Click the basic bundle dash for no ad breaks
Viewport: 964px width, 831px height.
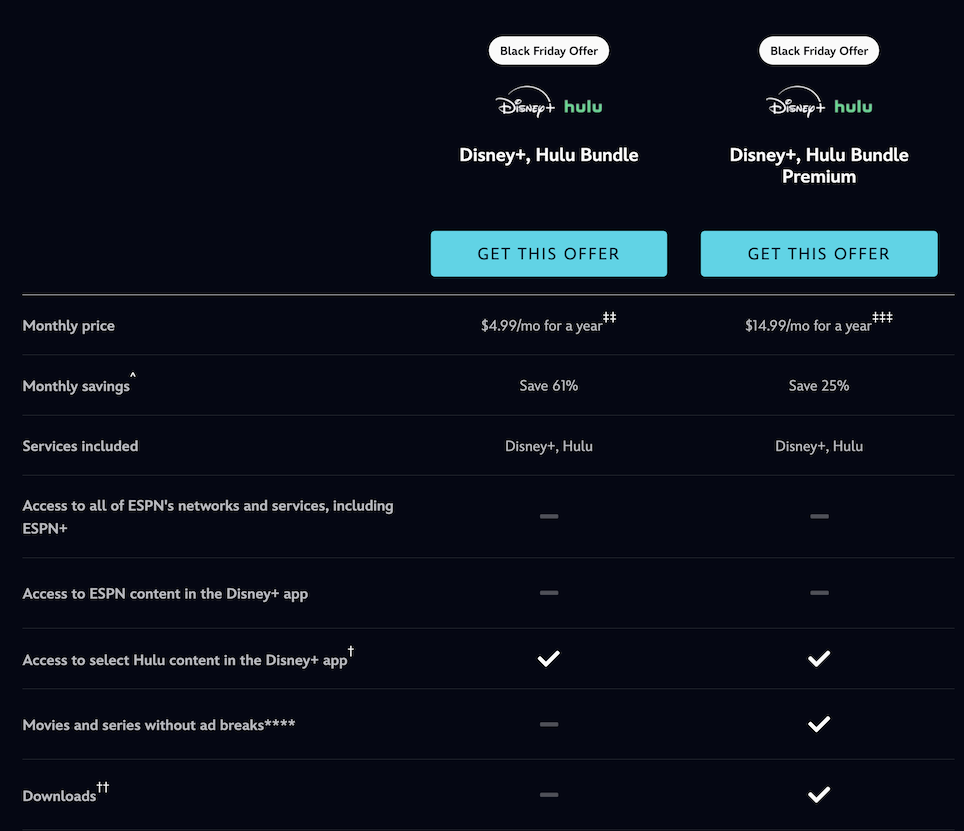(x=549, y=723)
